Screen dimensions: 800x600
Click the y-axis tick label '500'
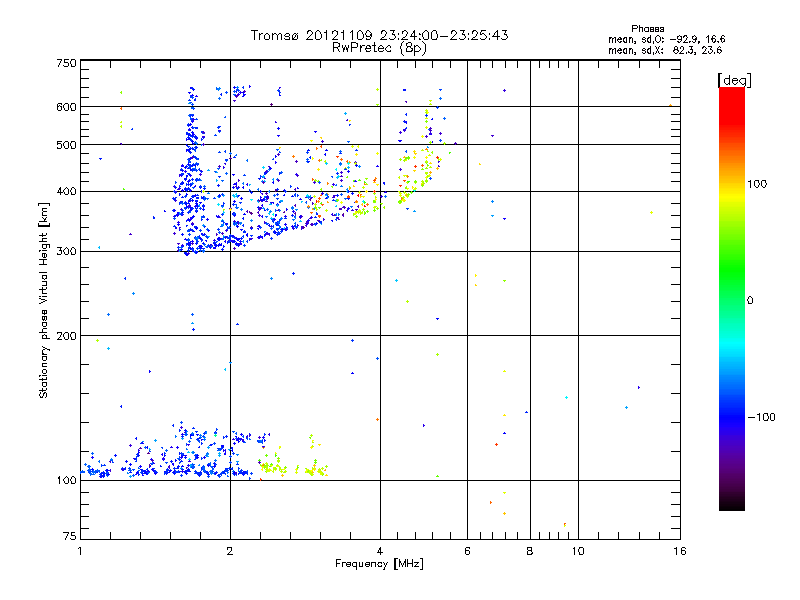click(66, 144)
